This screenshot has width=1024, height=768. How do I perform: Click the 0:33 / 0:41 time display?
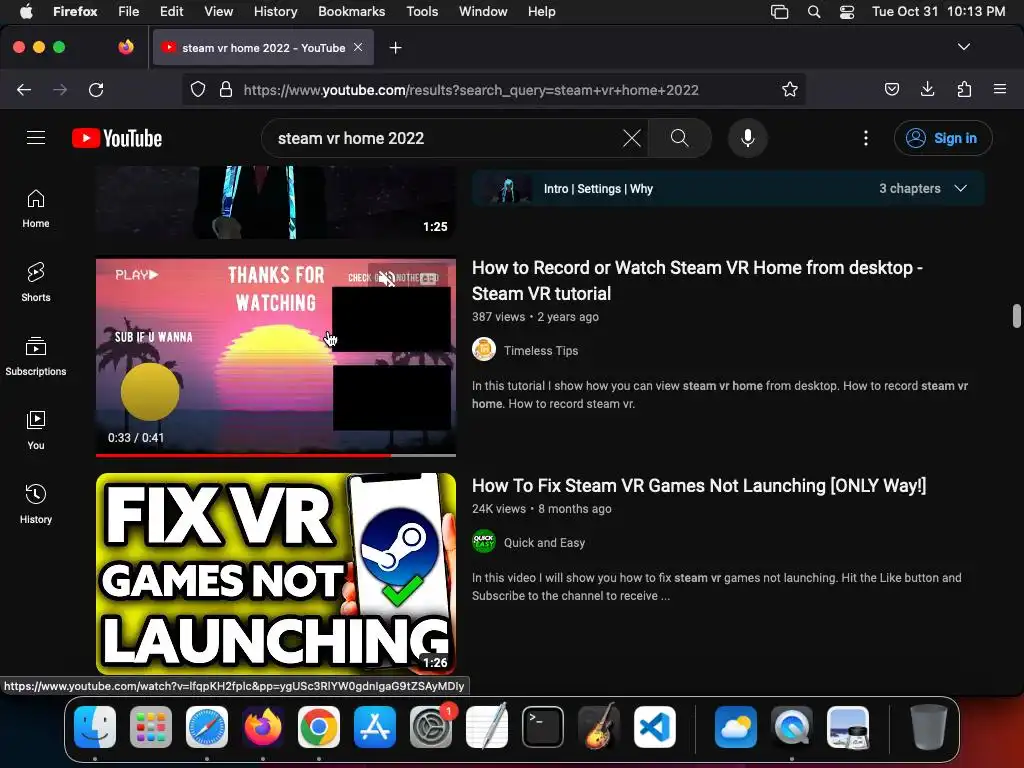(136, 438)
